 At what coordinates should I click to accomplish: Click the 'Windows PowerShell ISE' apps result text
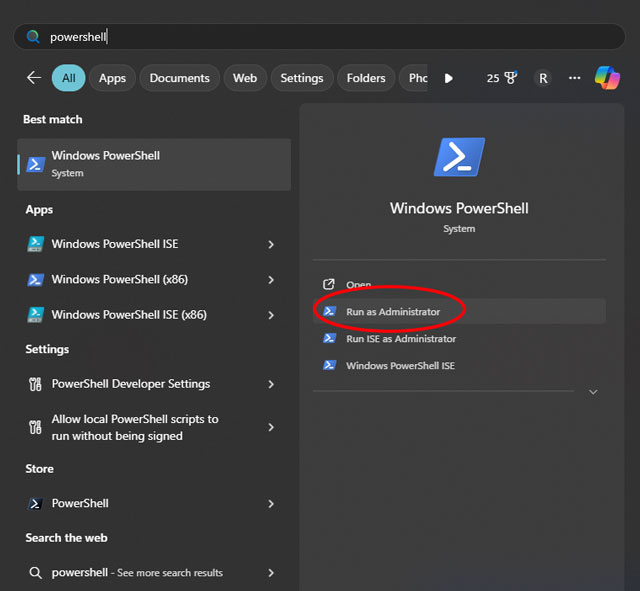click(115, 244)
